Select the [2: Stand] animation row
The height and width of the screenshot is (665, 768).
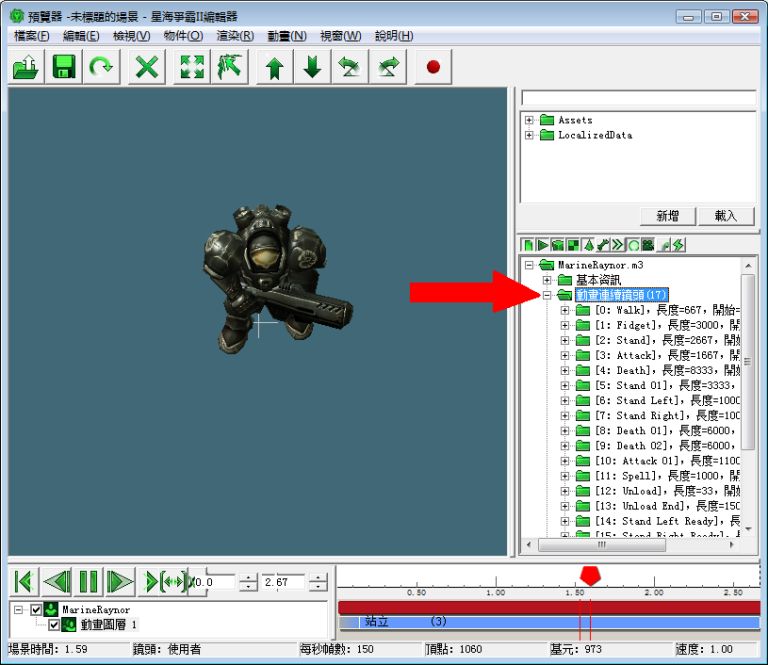click(x=668, y=340)
